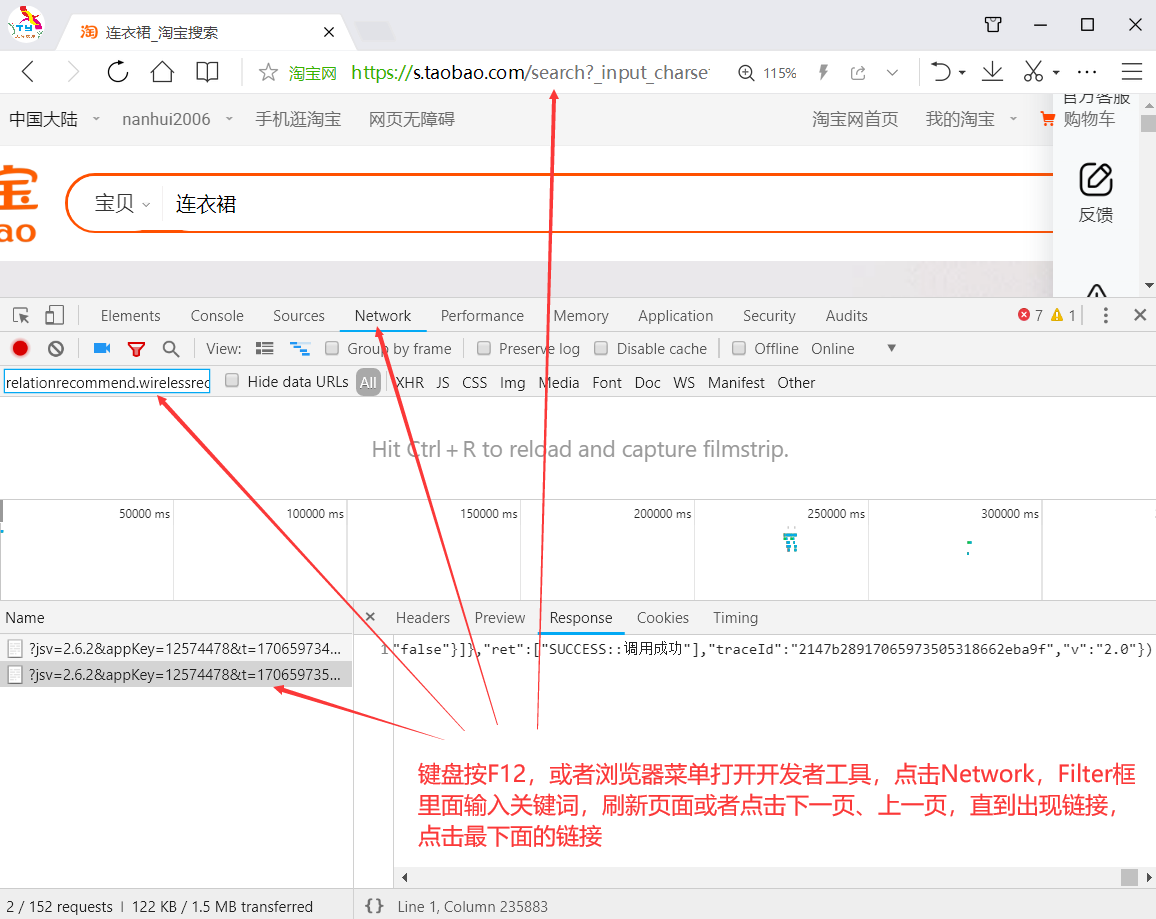Open network search magnifier icon
The width and height of the screenshot is (1156, 919).
[x=171, y=349]
